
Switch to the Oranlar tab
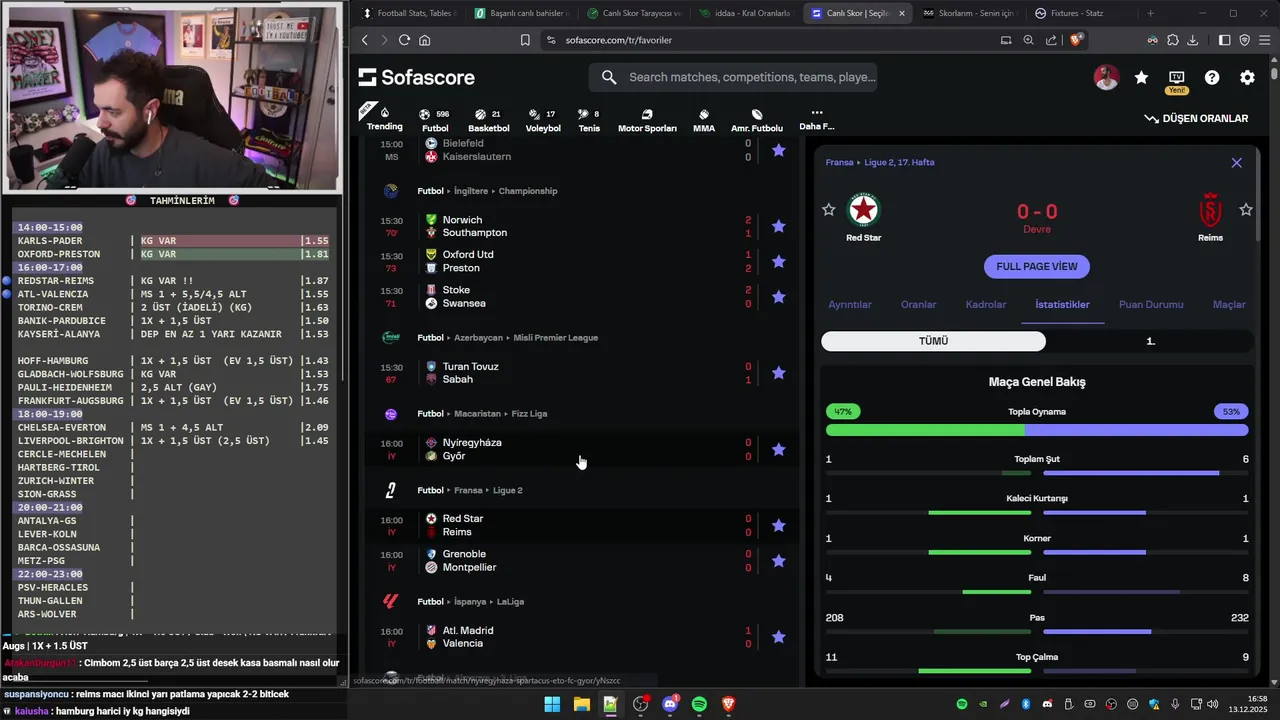pos(918,304)
